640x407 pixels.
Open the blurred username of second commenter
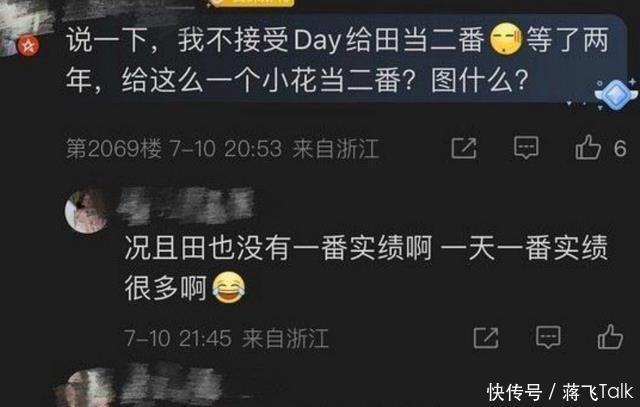click(186, 206)
